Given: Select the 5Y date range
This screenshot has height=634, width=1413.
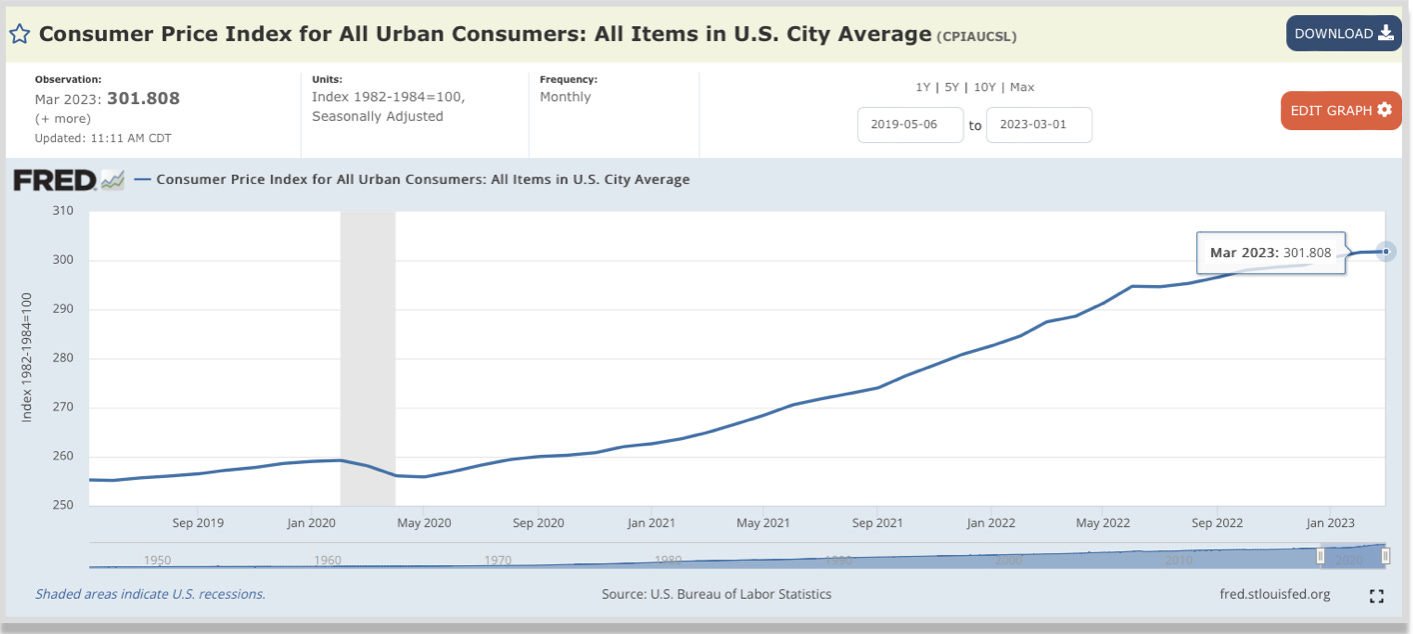Looking at the screenshot, I should pos(952,87).
